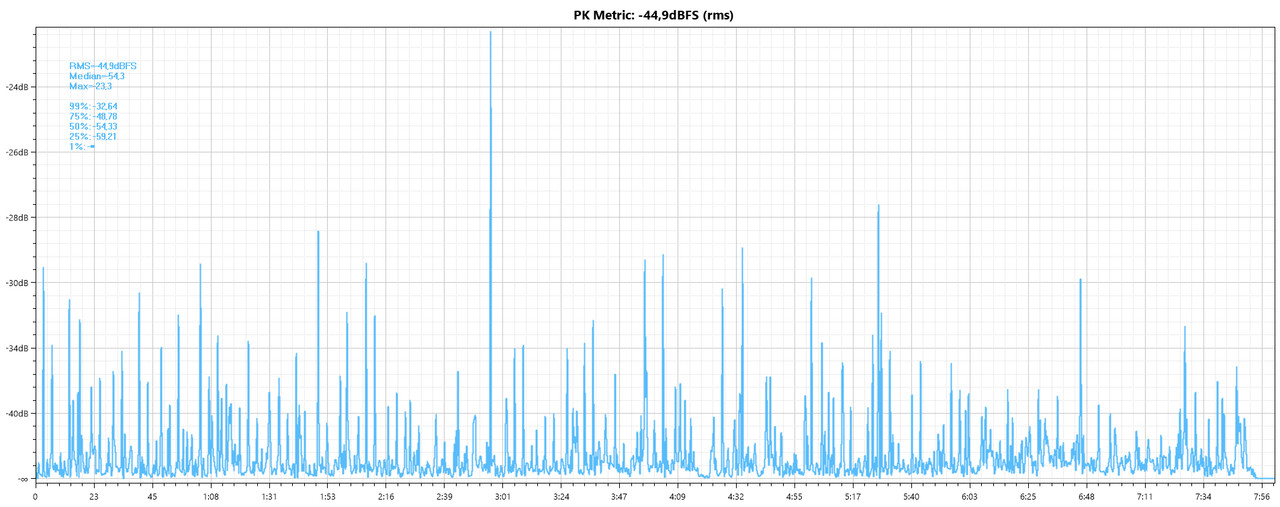The width and height of the screenshot is (1280, 507).
Task: Click the "3:47" time axis label
Action: [619, 496]
